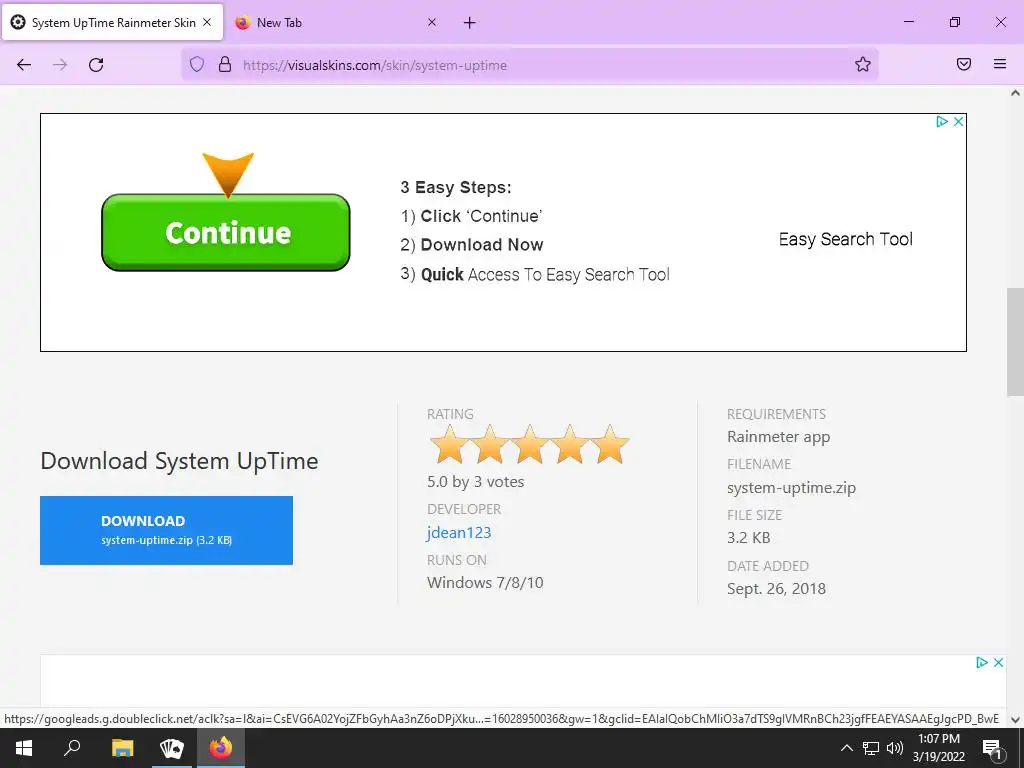Open the notification center icon
This screenshot has width=1024, height=768.
click(992, 748)
